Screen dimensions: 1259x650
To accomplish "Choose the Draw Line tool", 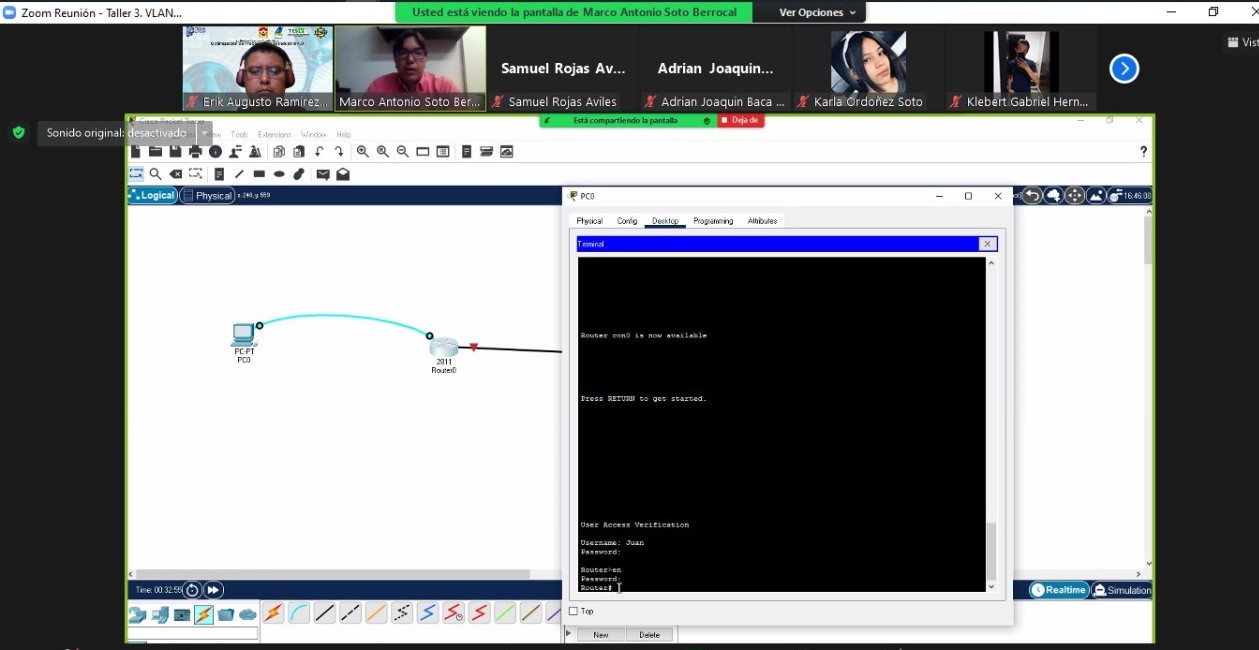I will click(239, 174).
